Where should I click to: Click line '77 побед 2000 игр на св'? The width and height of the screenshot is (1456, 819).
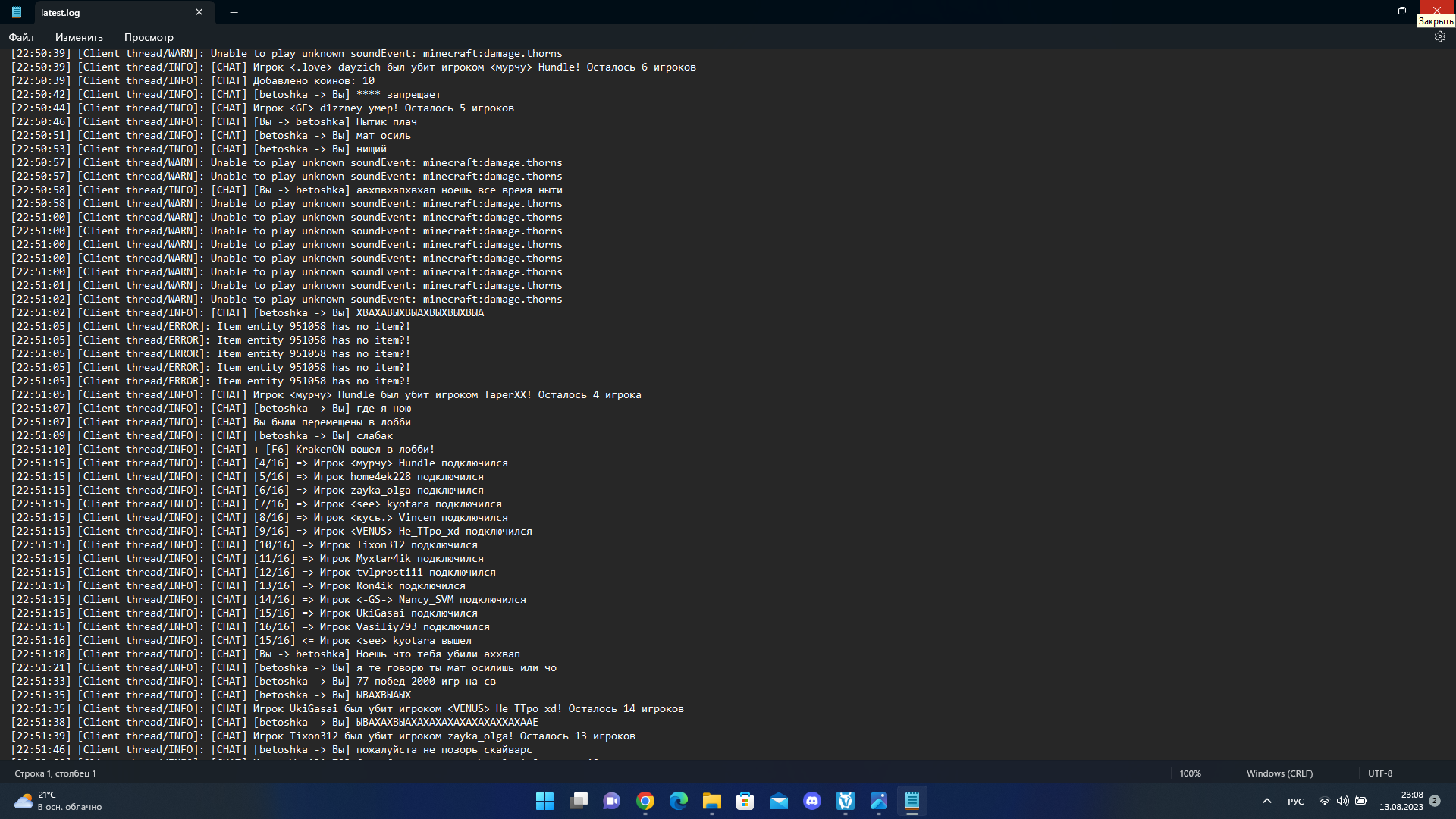[253, 682]
